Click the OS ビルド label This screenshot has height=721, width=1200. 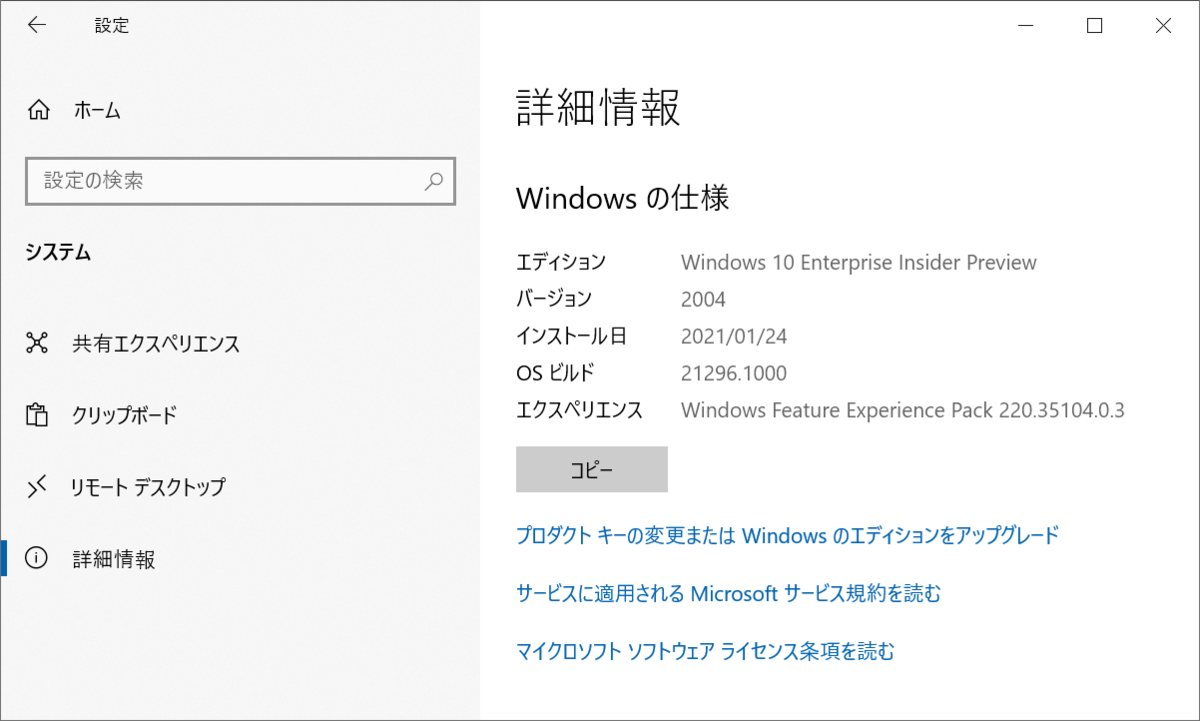coord(555,373)
